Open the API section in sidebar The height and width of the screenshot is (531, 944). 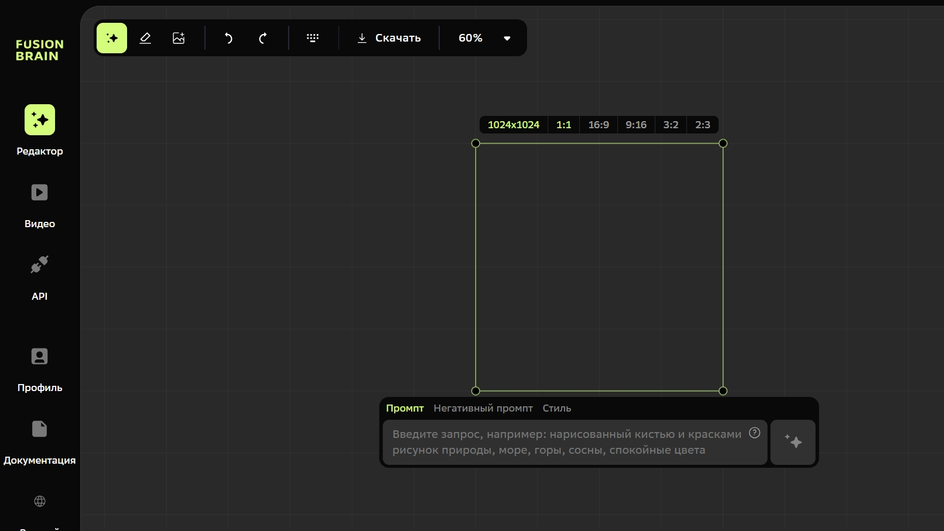[x=40, y=278]
